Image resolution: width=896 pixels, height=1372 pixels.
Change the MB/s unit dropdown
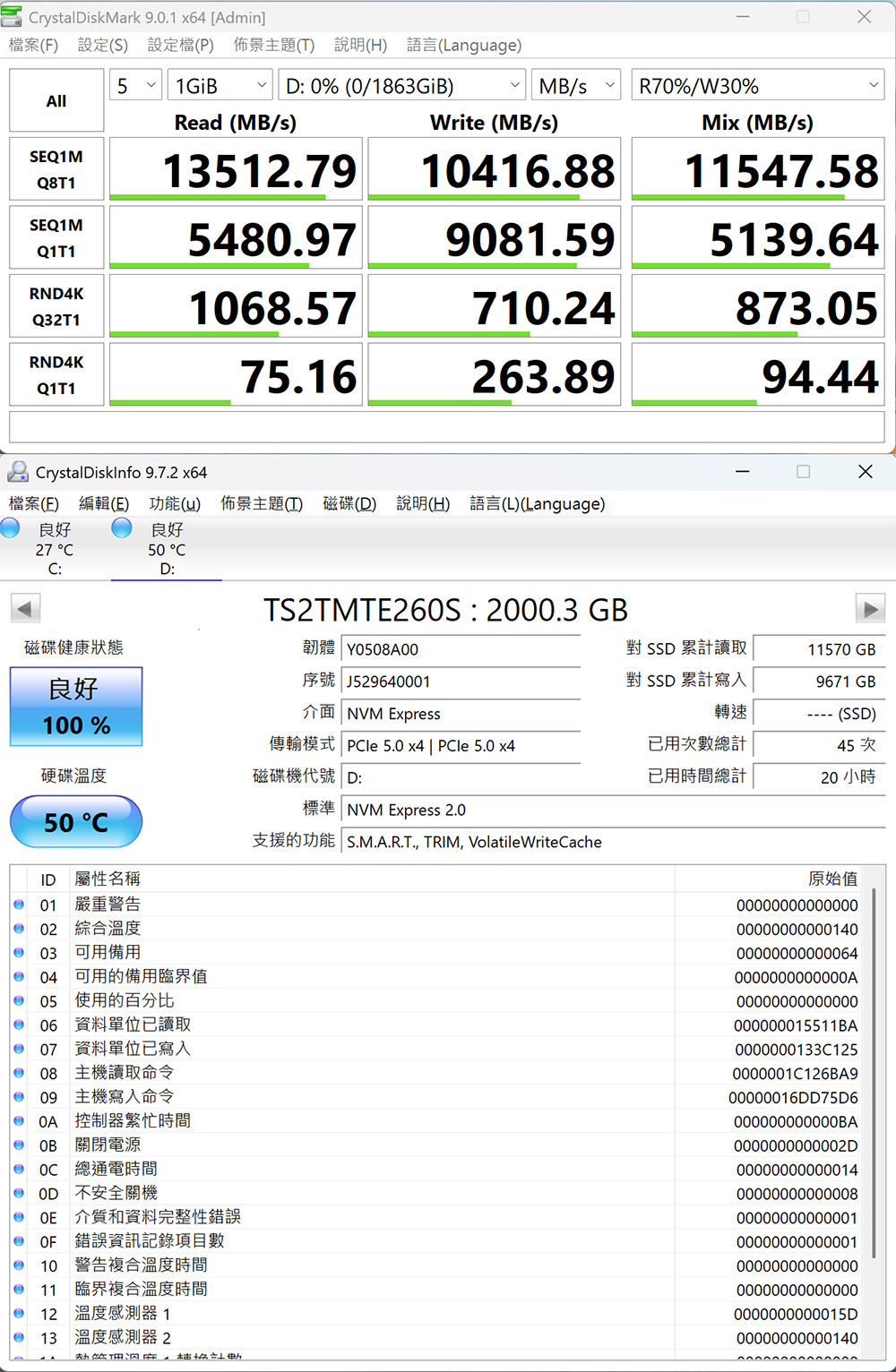575,86
